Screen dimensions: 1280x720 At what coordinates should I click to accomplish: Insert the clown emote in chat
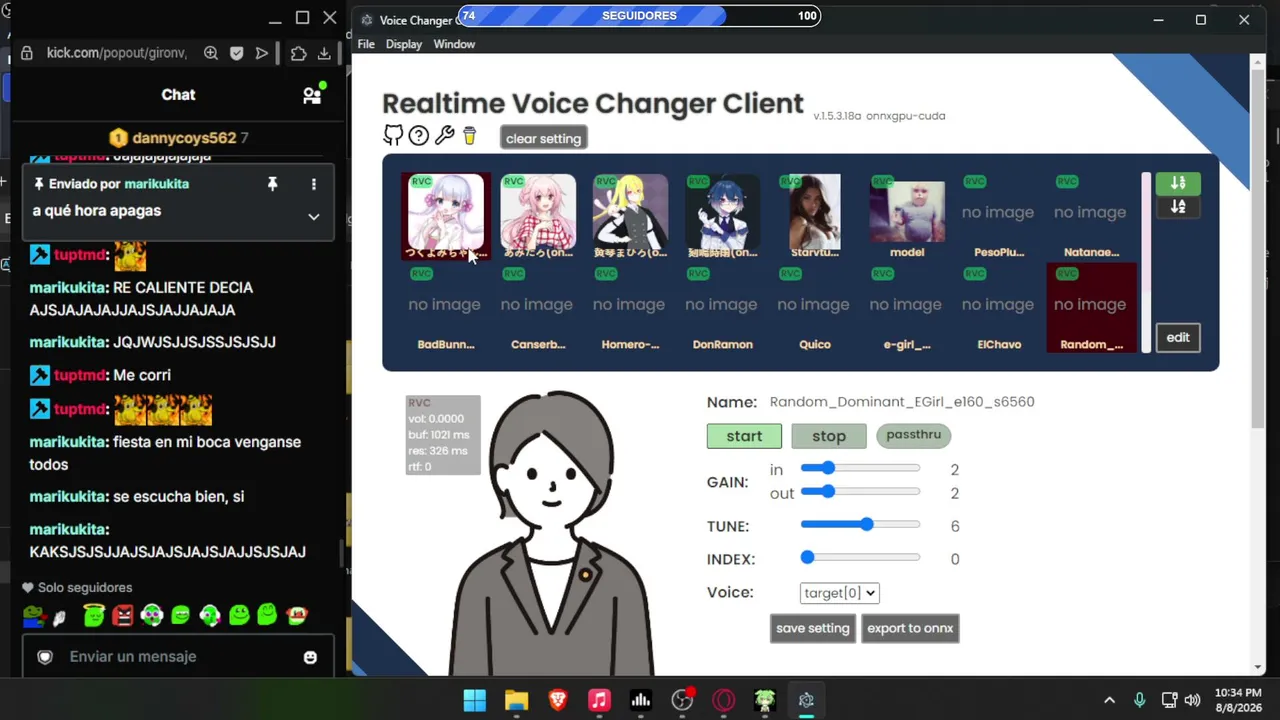[x=296, y=616]
